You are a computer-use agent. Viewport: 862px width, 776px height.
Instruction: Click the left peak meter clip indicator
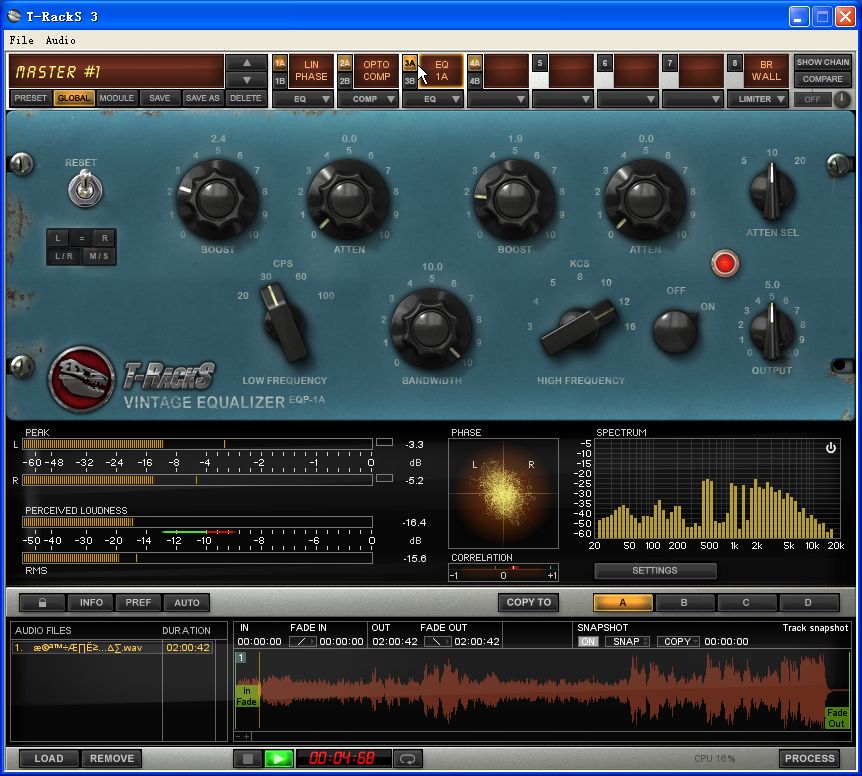click(384, 442)
